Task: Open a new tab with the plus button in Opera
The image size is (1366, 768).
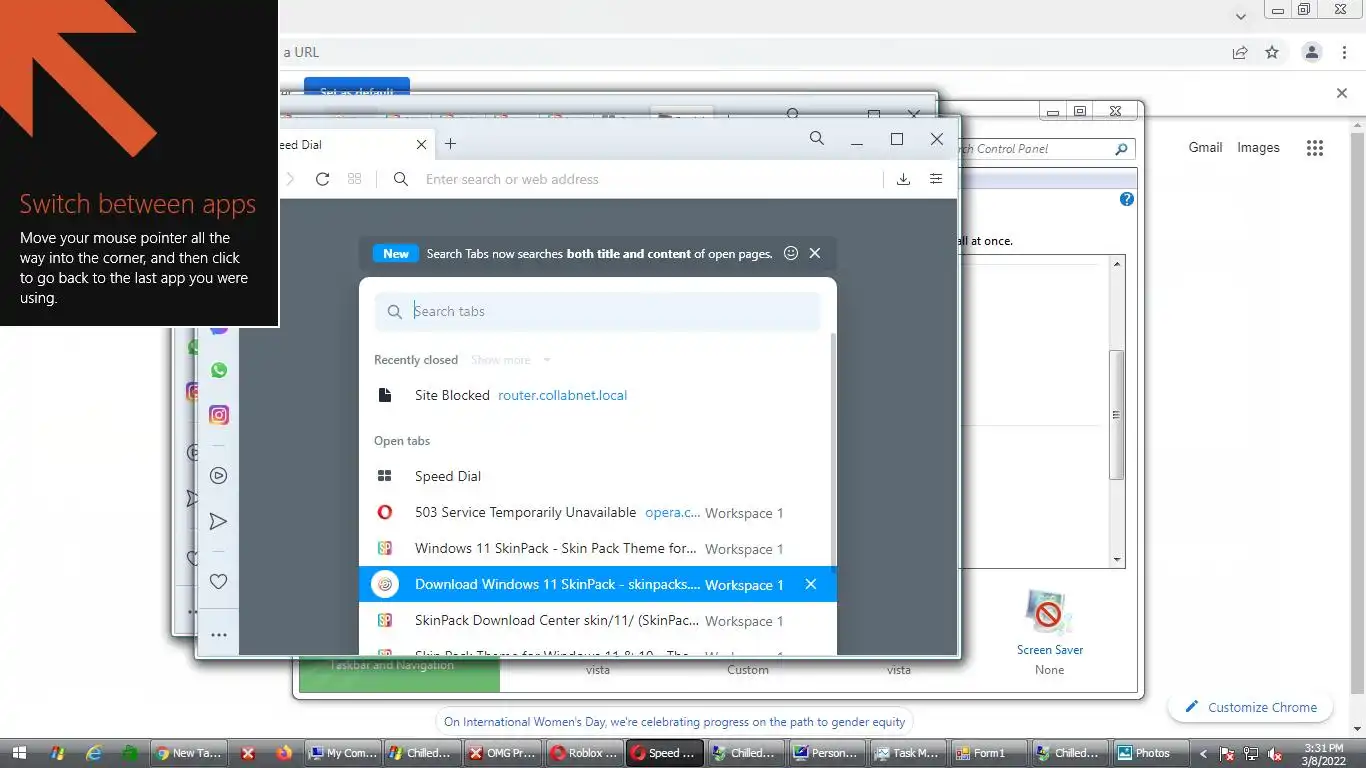Action: (450, 144)
